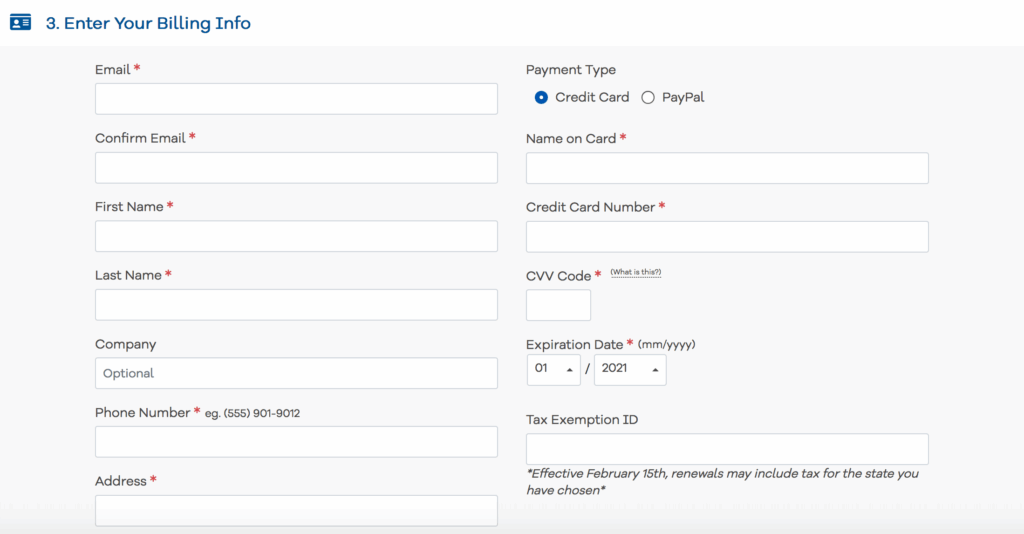Click the 'What is this?' CVV link
The height and width of the screenshot is (534, 1024).
point(635,273)
